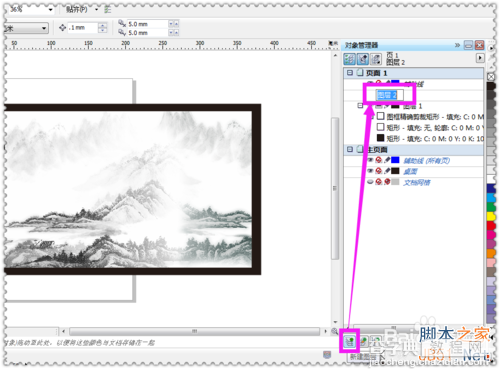Select the 图框精确剪裁矩形 object entry

coord(430,117)
